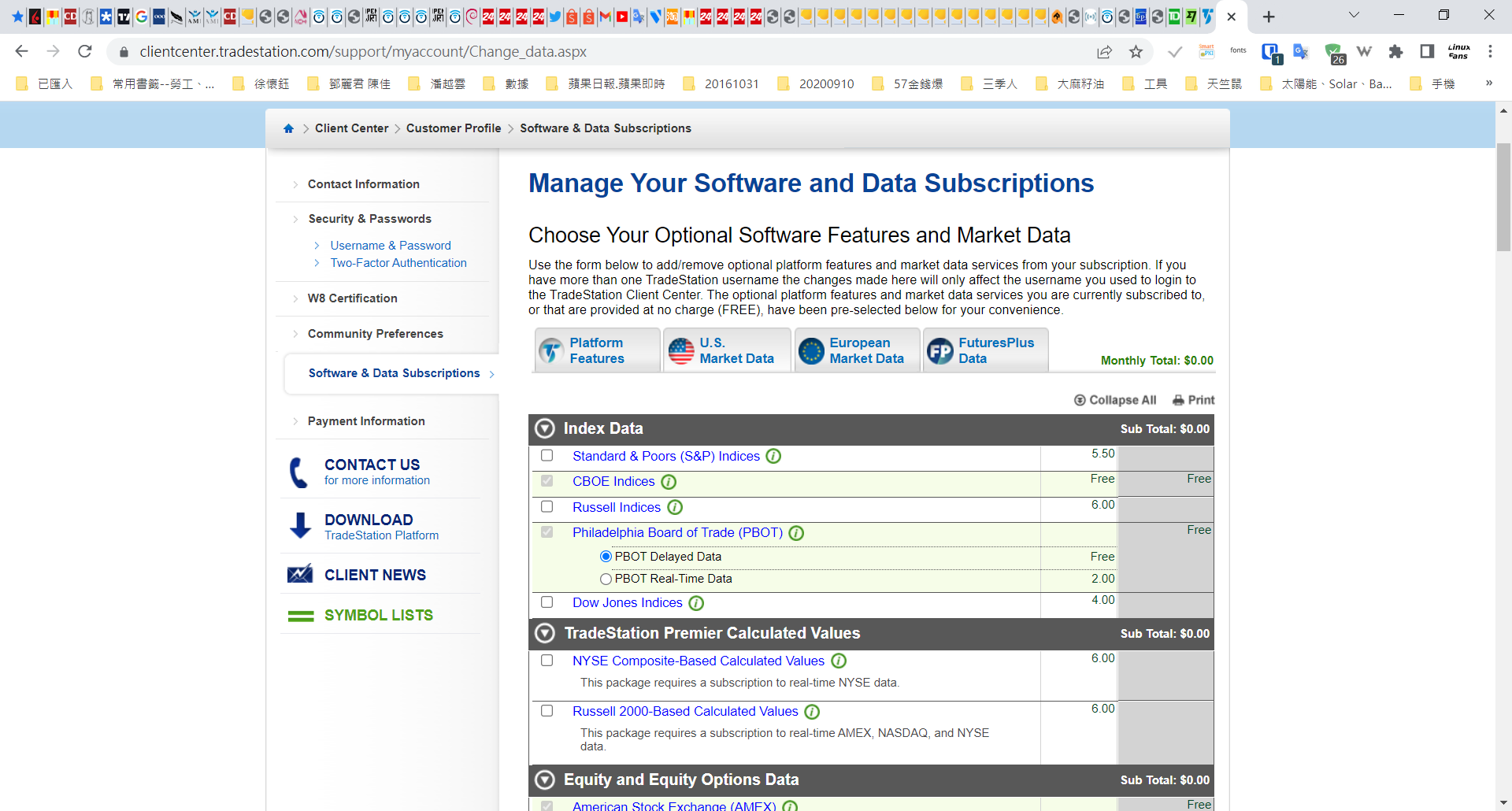Open Russell Indices link
The height and width of the screenshot is (811, 1512).
(617, 507)
